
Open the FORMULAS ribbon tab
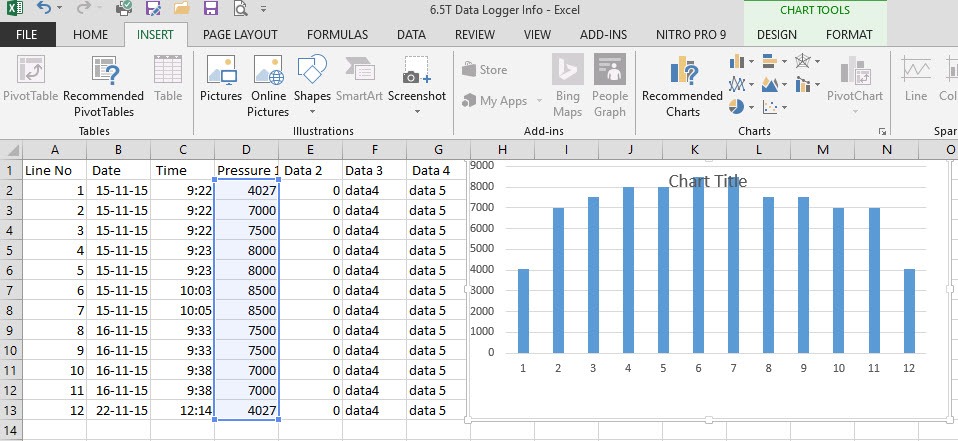pos(337,34)
